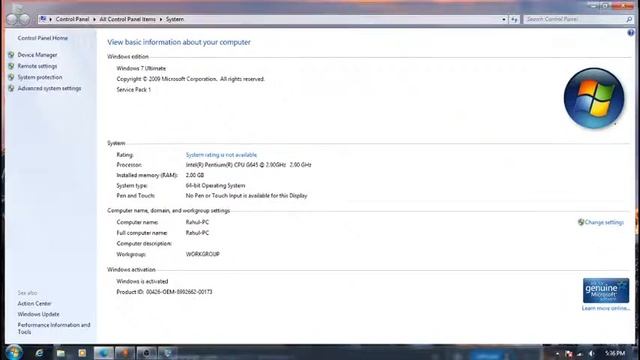Expand the arrow after Control Panel breadcrumb
Viewport: 640px width, 360px height.
[94, 20]
